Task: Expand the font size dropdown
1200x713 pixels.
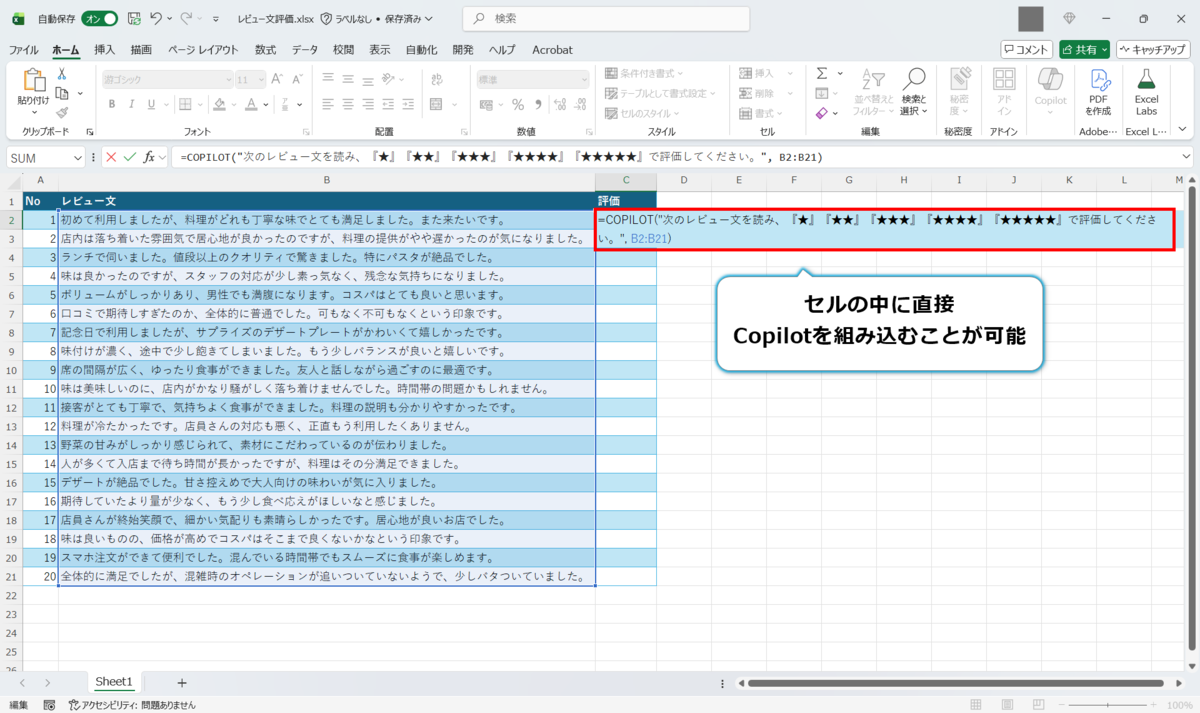Action: pos(260,79)
